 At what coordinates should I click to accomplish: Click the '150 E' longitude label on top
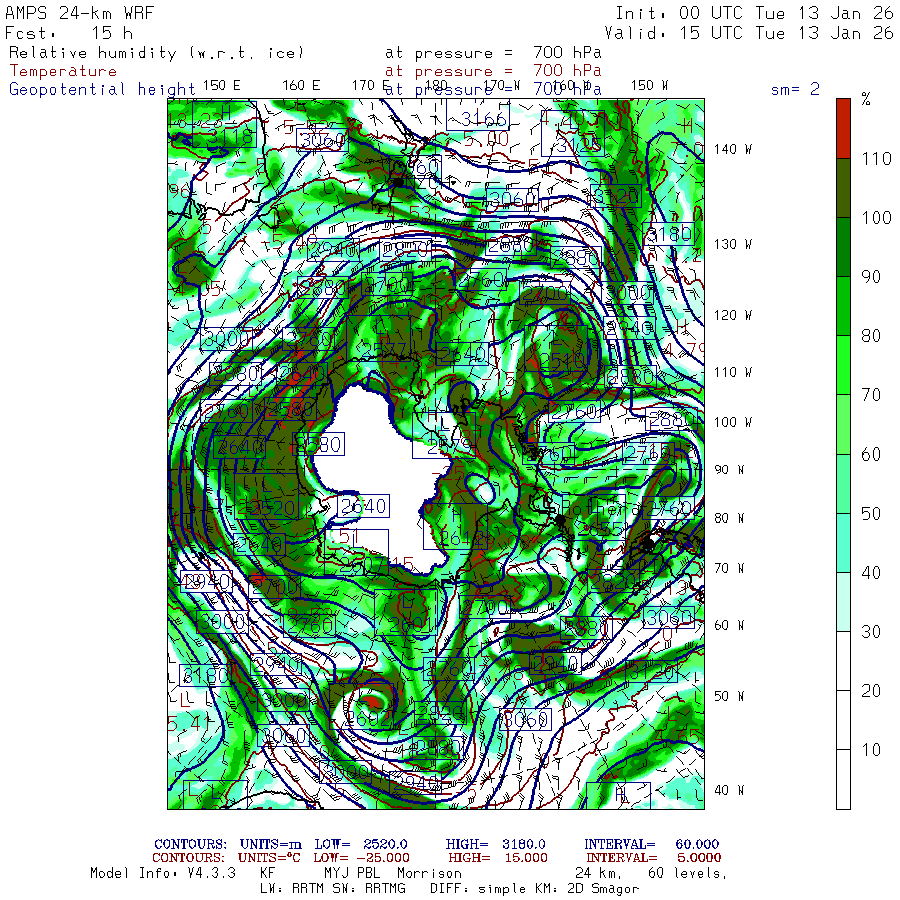[x=222, y=86]
